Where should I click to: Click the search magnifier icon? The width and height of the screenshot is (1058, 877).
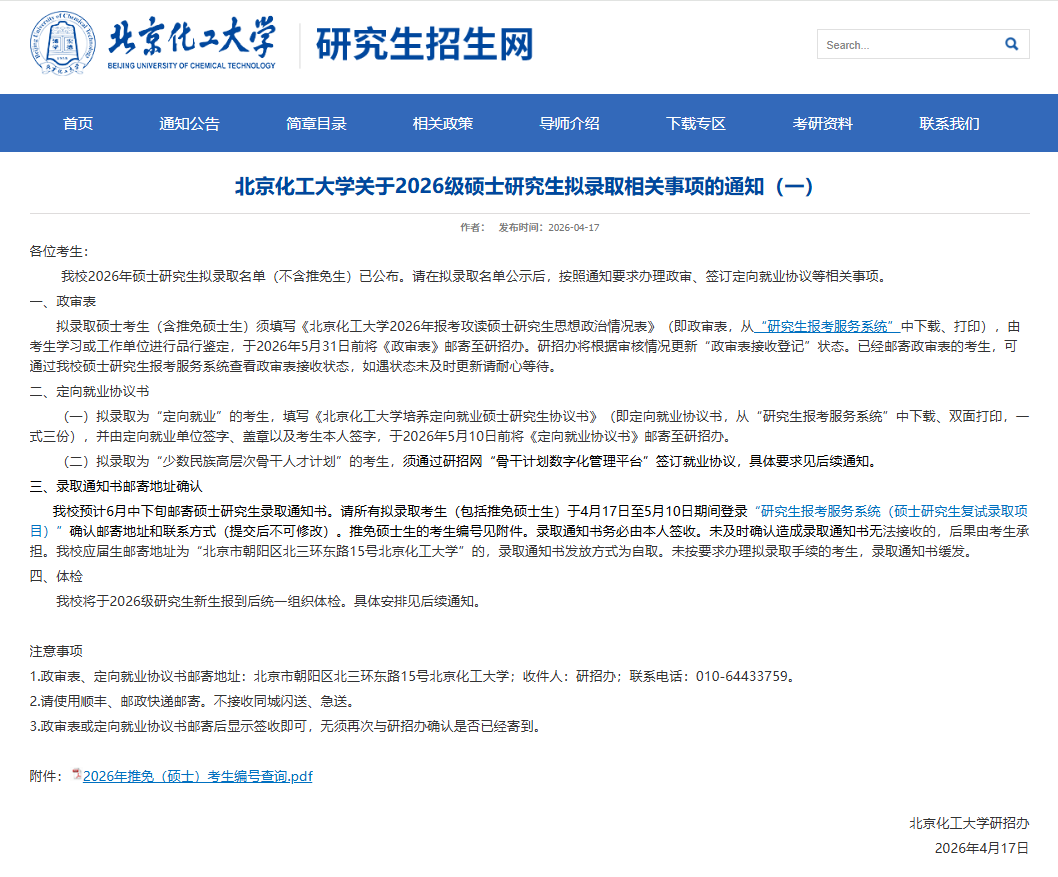pyautogui.click(x=1011, y=44)
